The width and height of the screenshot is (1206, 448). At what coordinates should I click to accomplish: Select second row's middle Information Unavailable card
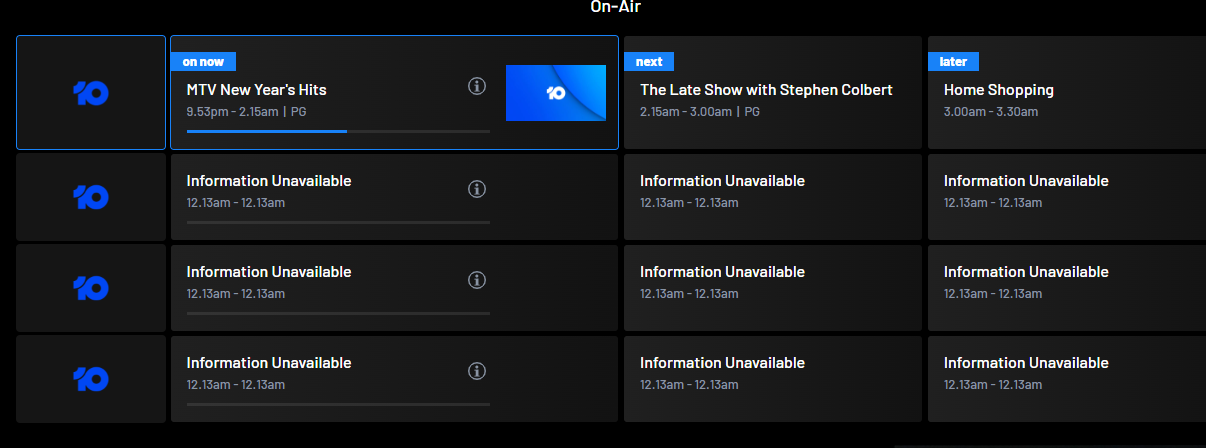773,196
